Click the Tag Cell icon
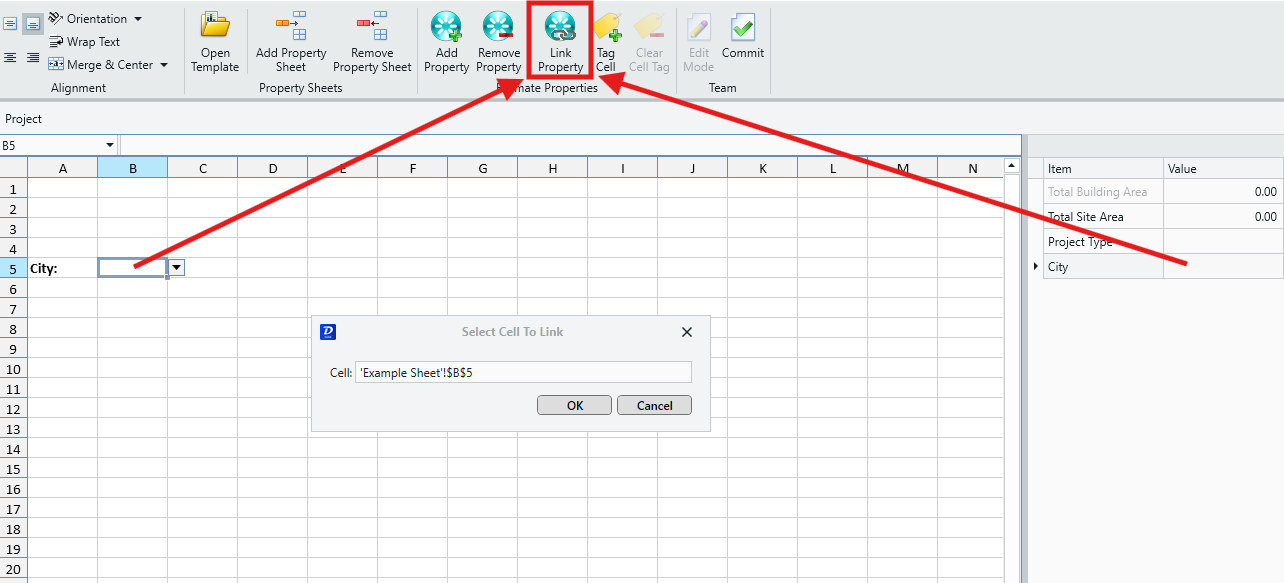The image size is (1284, 583). point(606,26)
